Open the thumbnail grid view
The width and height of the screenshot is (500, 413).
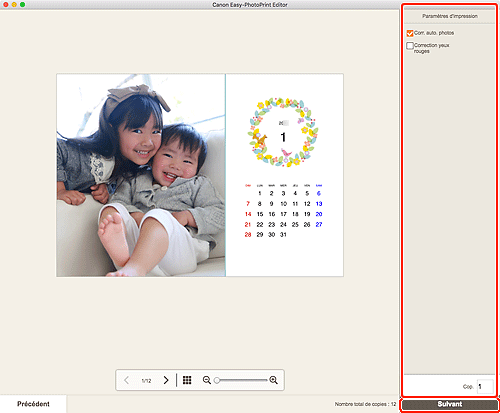coord(187,380)
